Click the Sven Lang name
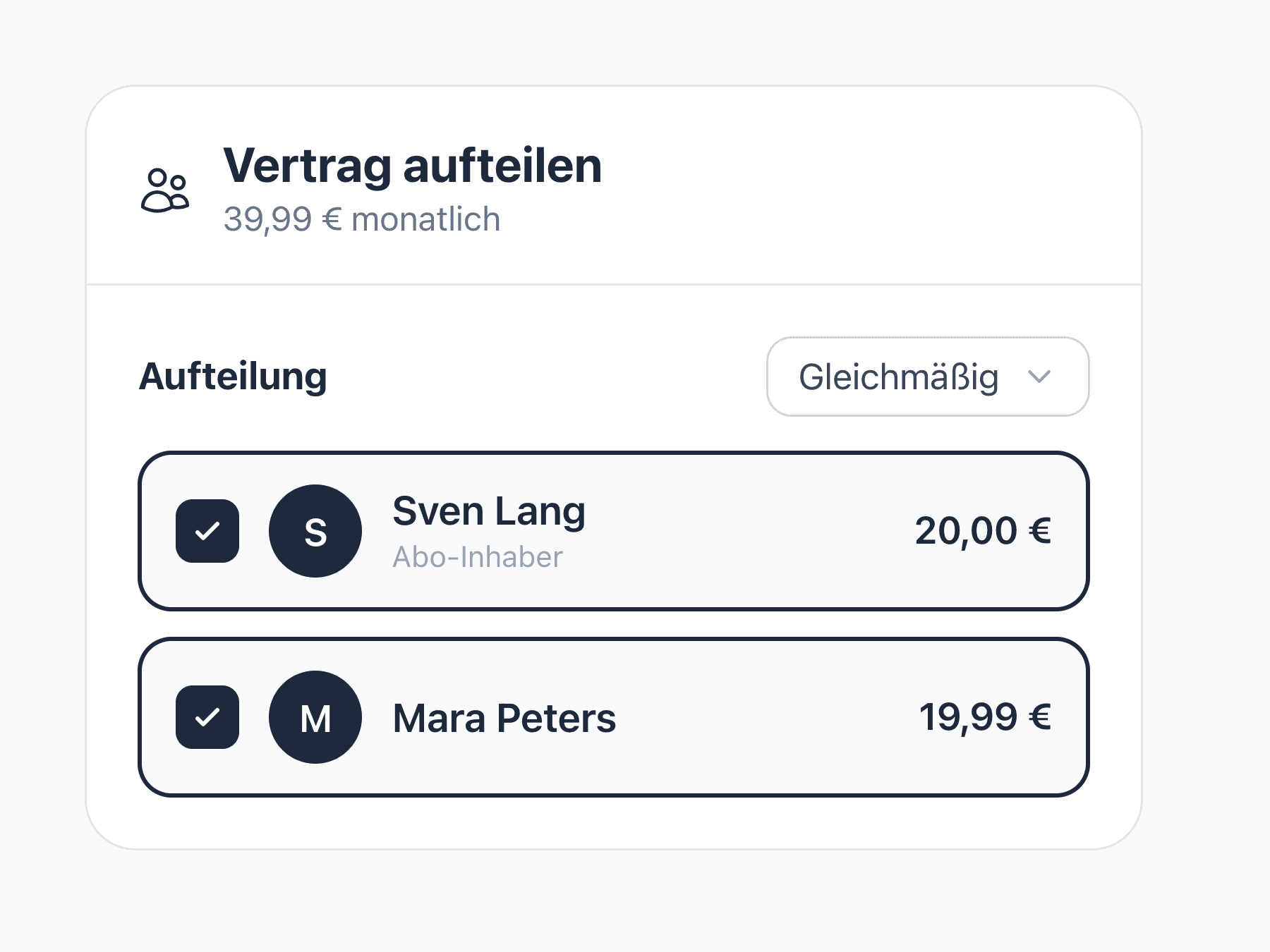The image size is (1270, 952). [x=489, y=511]
